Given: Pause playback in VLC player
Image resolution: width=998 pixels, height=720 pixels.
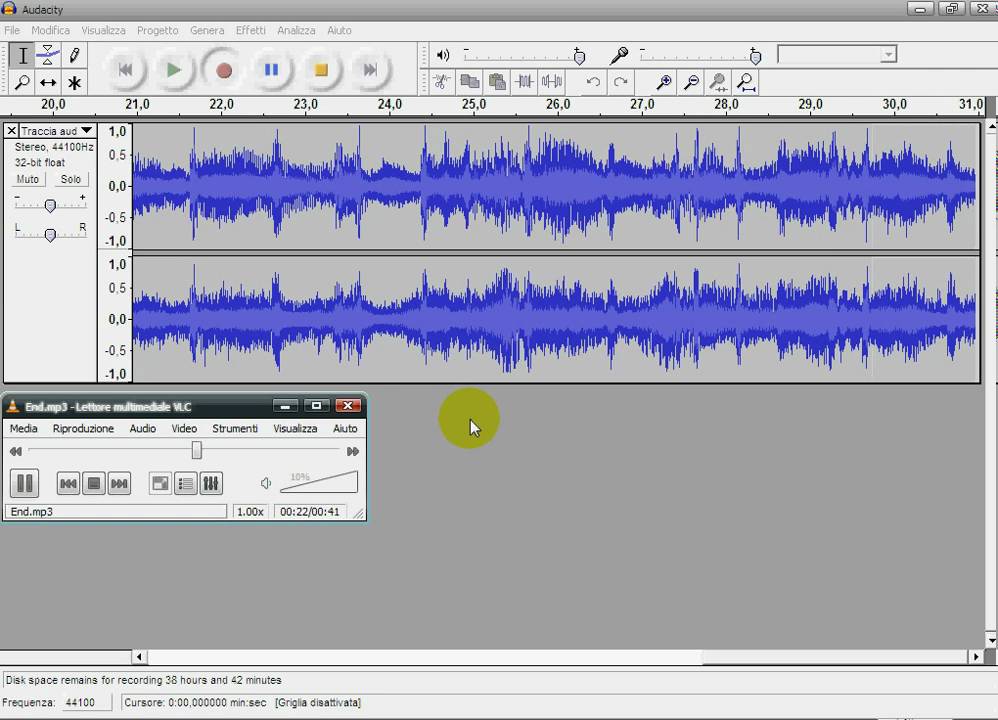Looking at the screenshot, I should [x=25, y=483].
